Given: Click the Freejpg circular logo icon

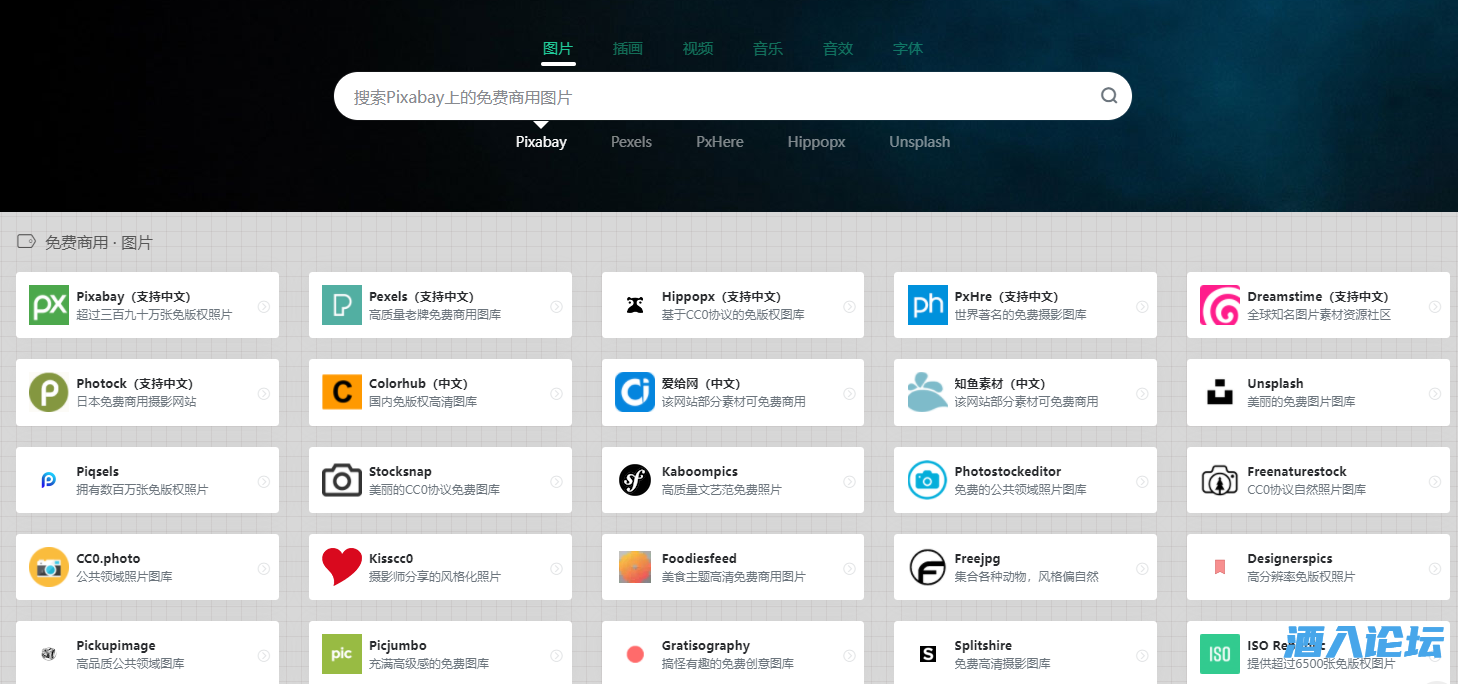Looking at the screenshot, I should click(927, 567).
